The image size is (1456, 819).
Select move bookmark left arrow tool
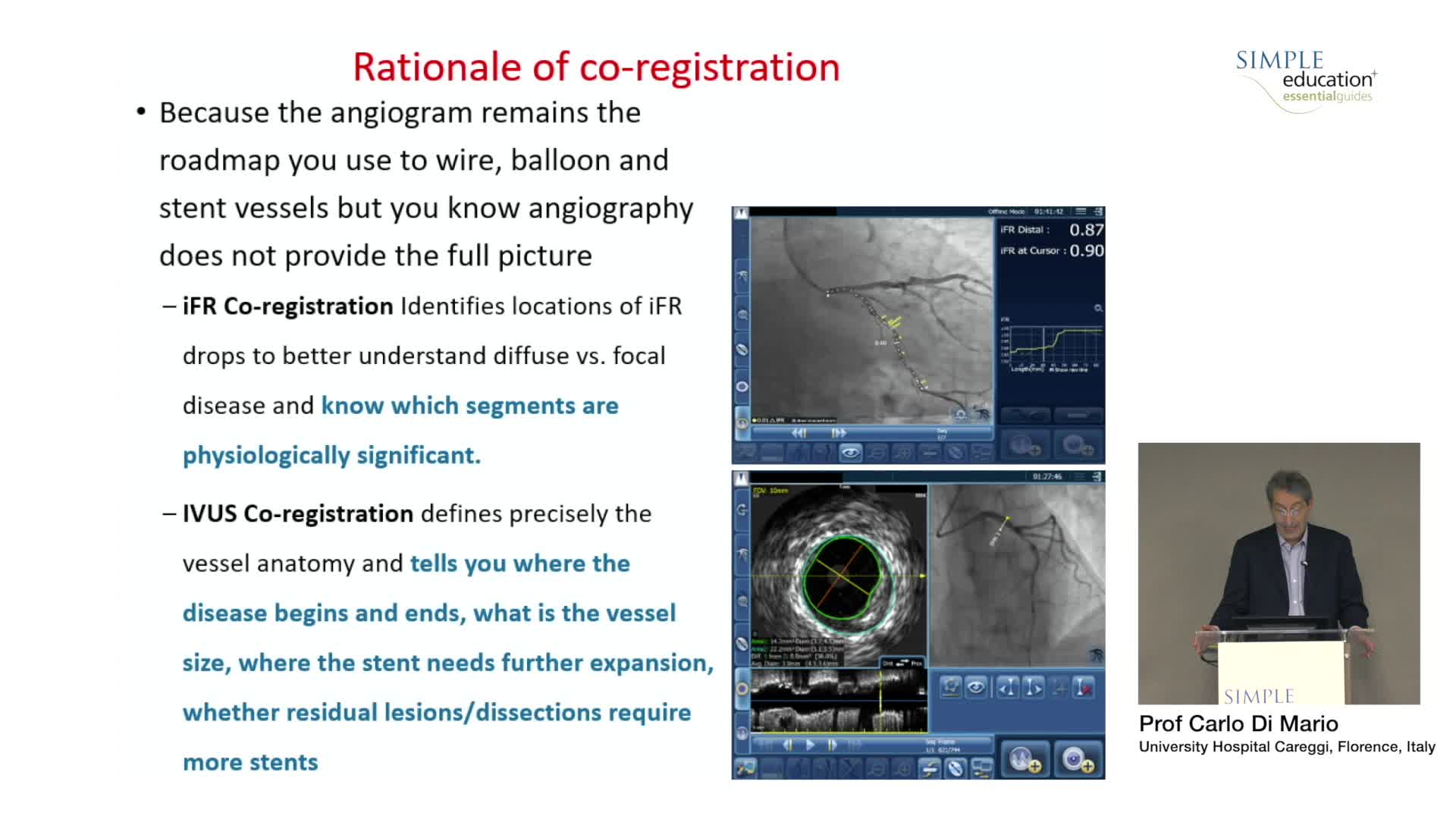[1006, 688]
